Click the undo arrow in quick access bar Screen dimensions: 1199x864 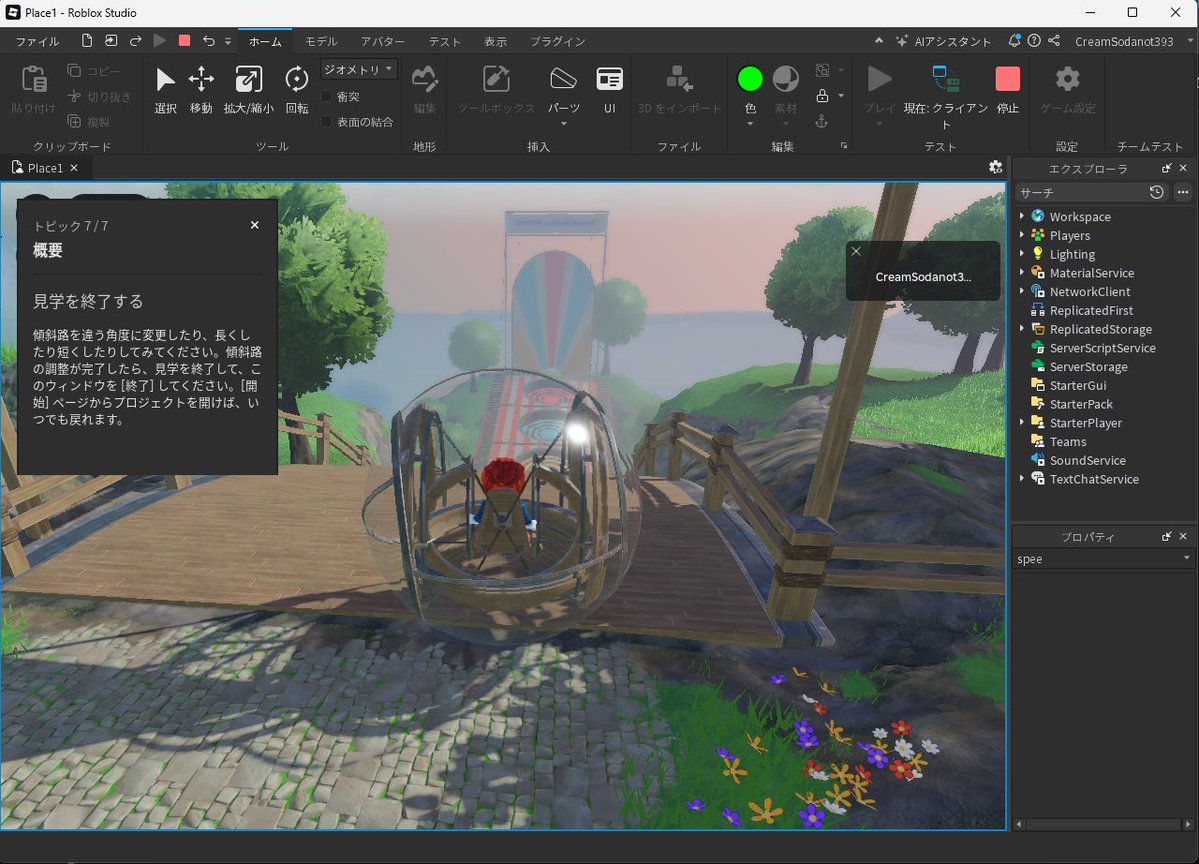[208, 41]
